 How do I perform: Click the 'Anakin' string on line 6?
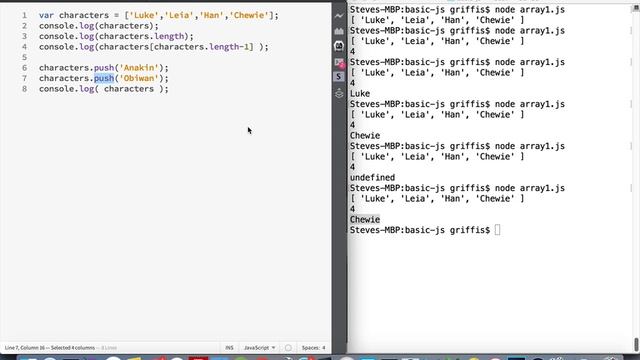(x=139, y=68)
